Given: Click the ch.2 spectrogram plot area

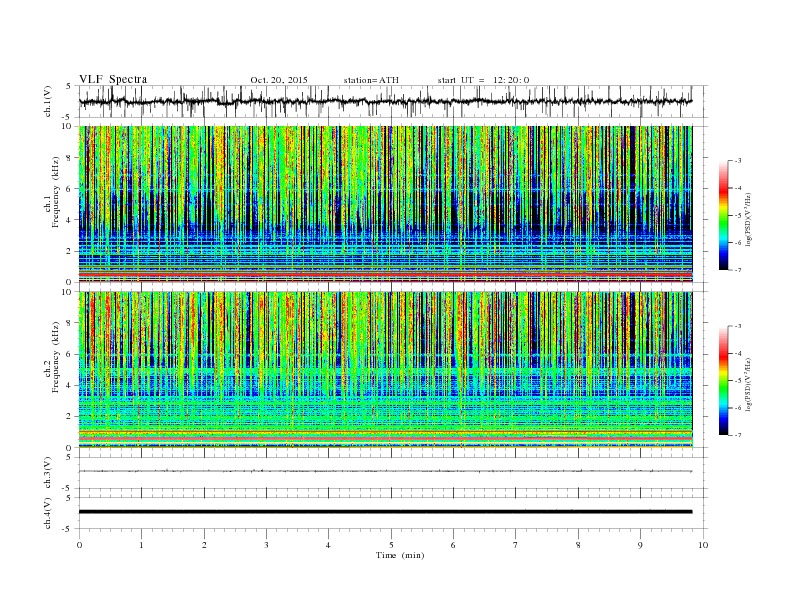Looking at the screenshot, I should (385, 370).
